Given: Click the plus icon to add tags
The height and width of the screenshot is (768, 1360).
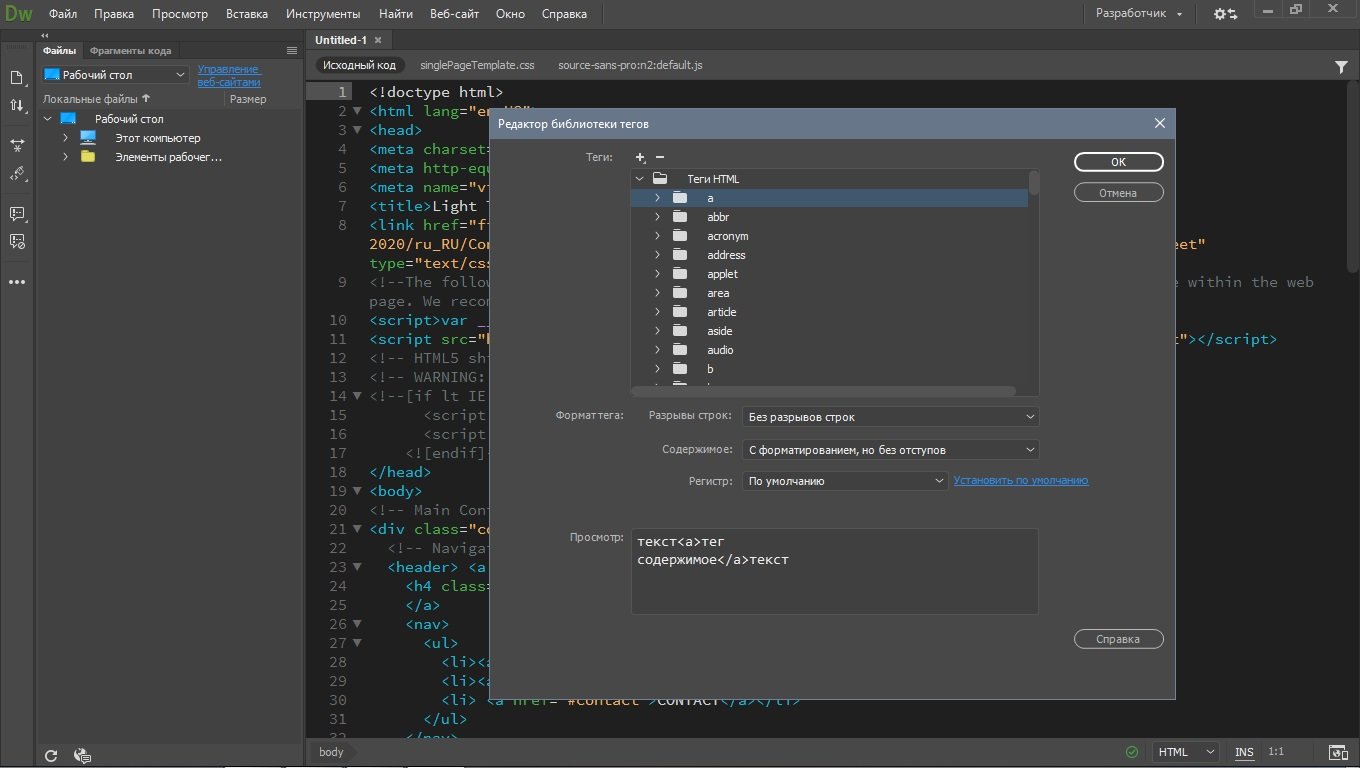Looking at the screenshot, I should 641,158.
